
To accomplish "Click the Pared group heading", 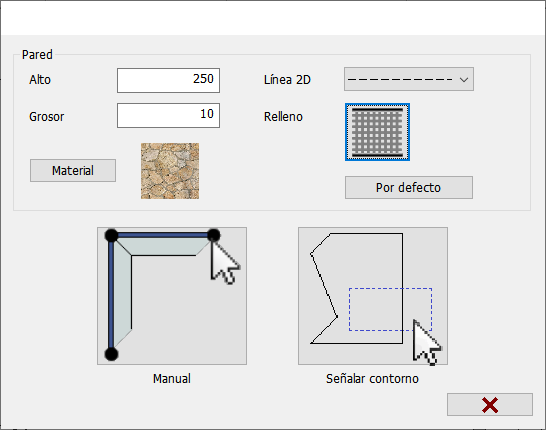I will pyautogui.click(x=37, y=55).
